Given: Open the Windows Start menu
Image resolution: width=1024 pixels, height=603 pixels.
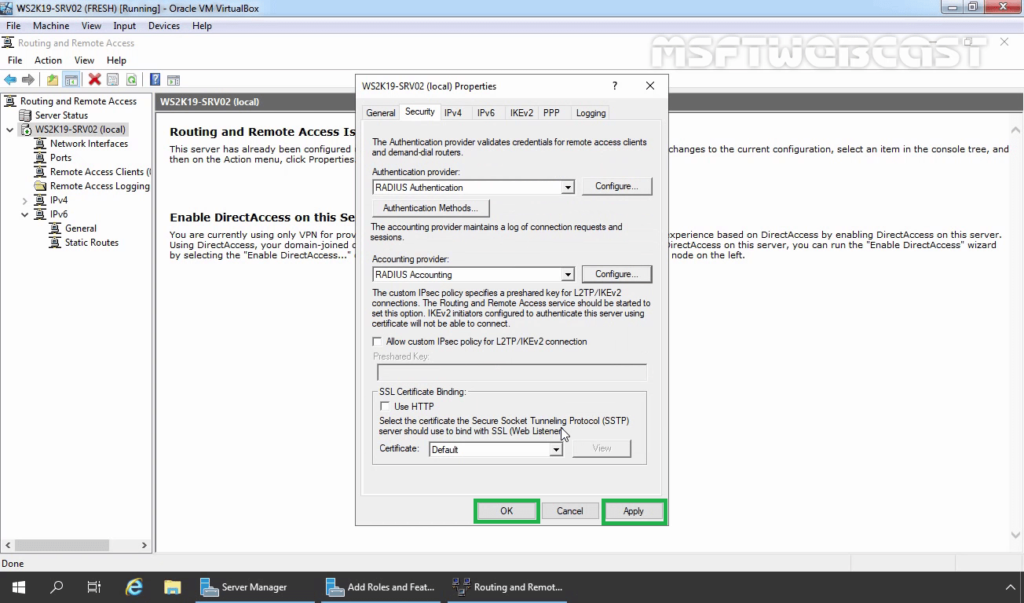Looking at the screenshot, I should point(18,587).
